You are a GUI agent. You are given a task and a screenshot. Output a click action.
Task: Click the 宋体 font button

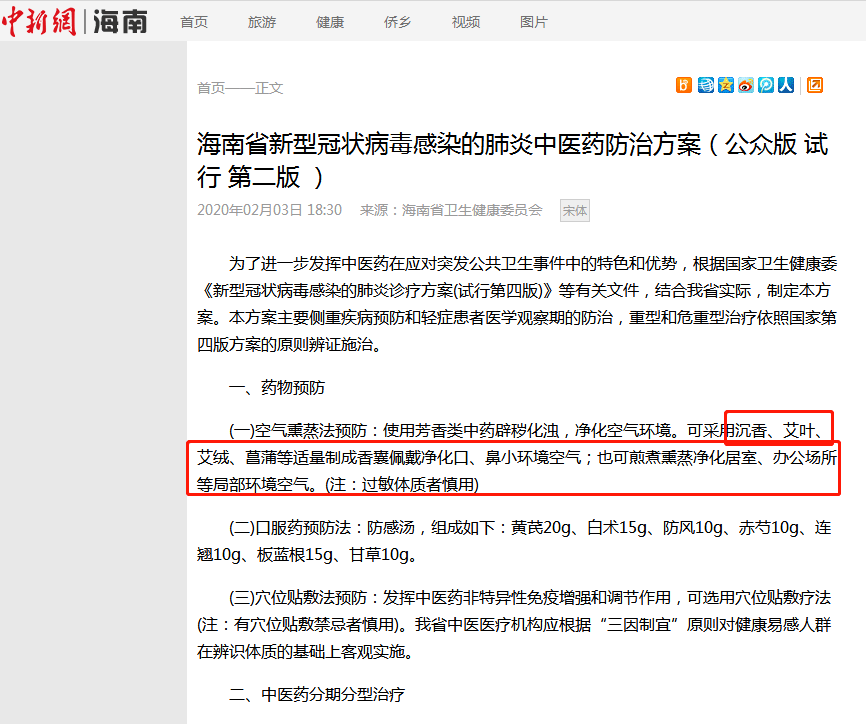click(x=575, y=210)
